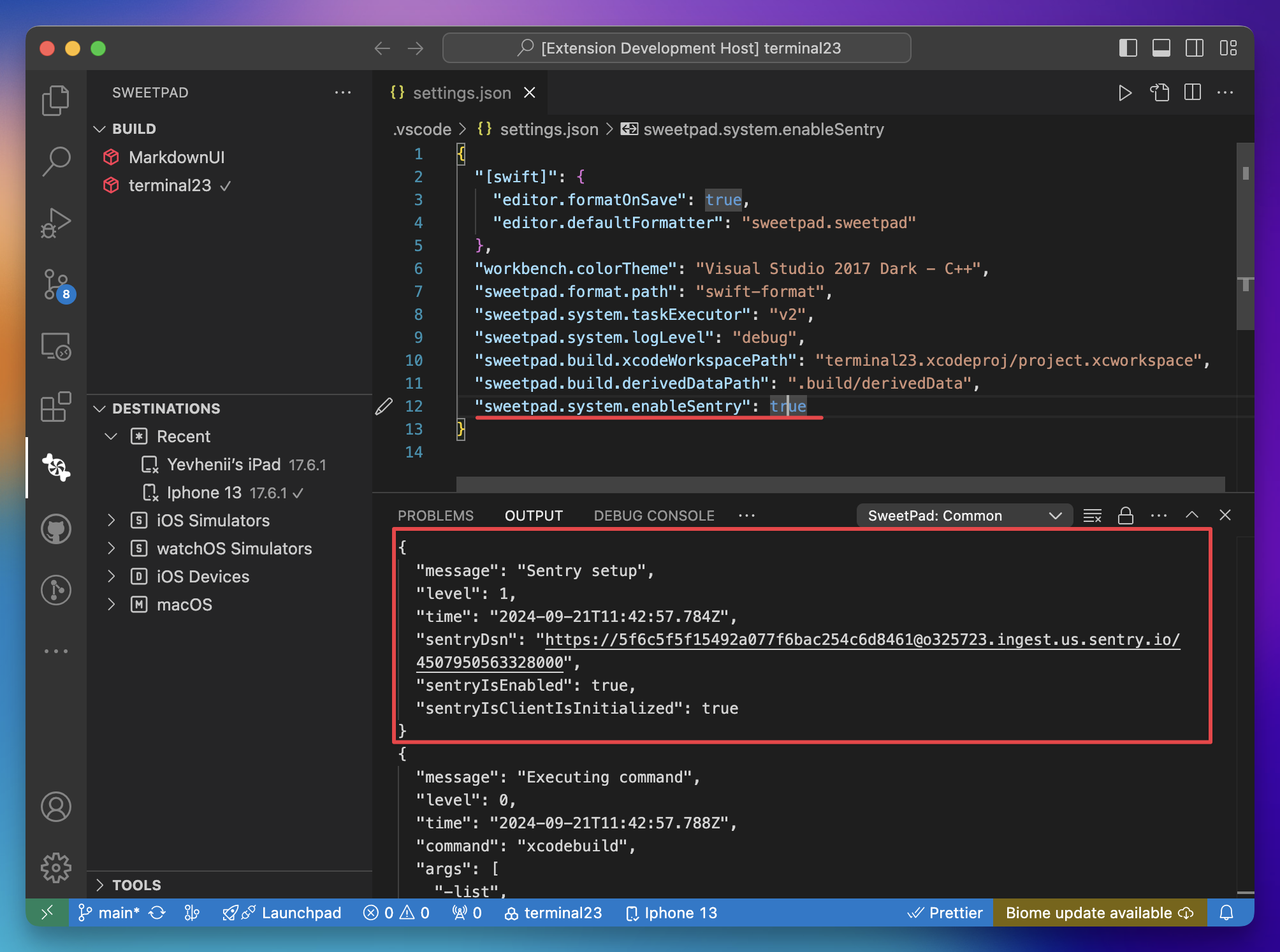This screenshot has width=1280, height=952.
Task: Open the customize layout control
Action: tap(1228, 48)
